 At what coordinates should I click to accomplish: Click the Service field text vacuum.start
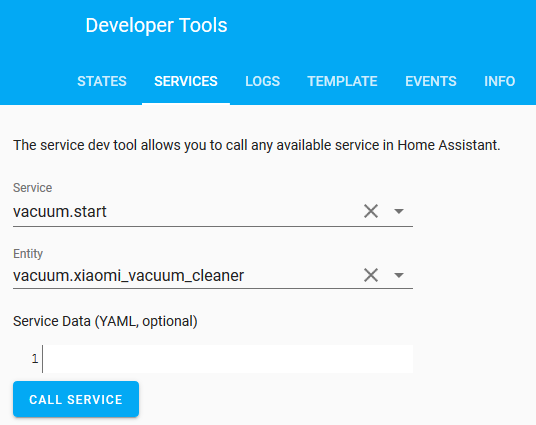pyautogui.click(x=60, y=212)
